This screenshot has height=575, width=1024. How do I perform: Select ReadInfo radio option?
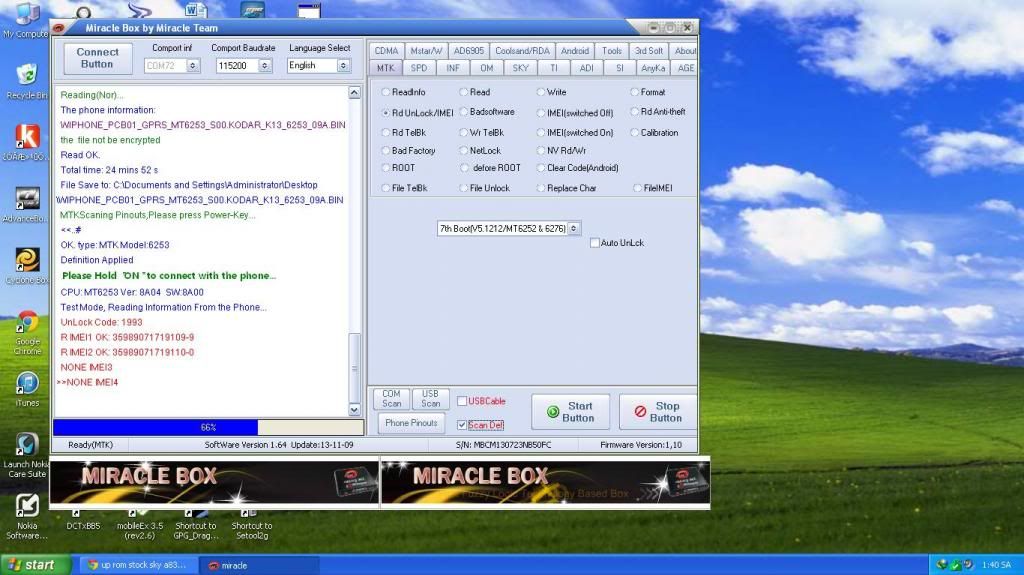point(386,92)
